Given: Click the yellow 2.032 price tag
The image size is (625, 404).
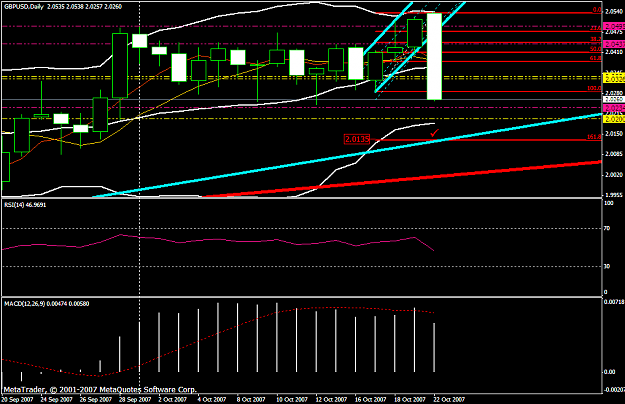Looking at the screenshot, I should (614, 79).
